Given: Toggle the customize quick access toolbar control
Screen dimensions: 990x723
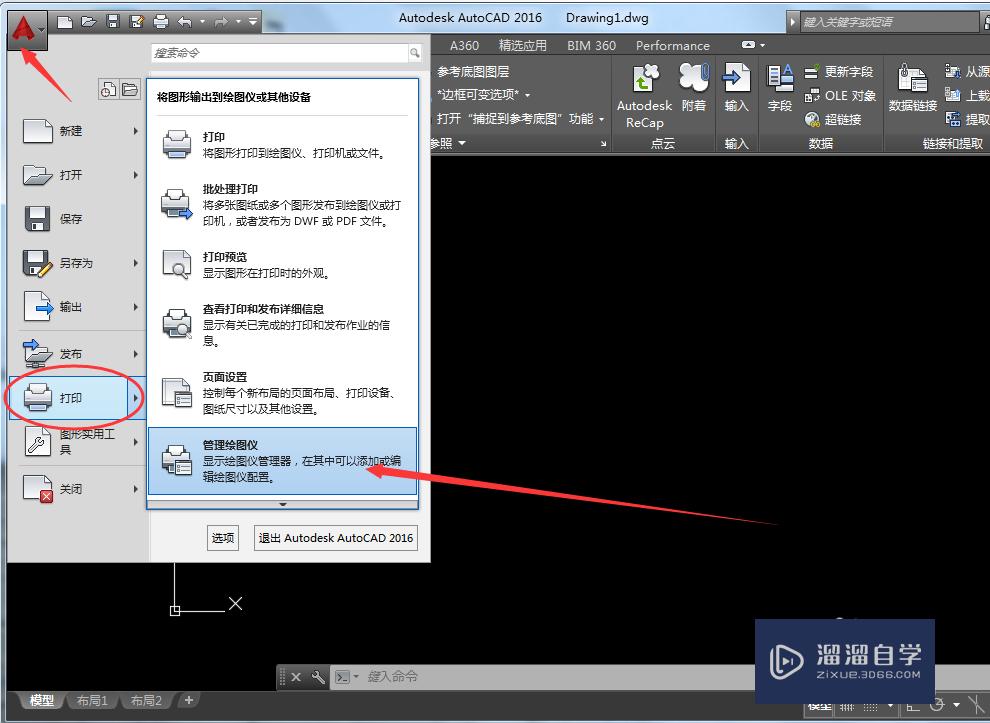Looking at the screenshot, I should click(x=253, y=21).
